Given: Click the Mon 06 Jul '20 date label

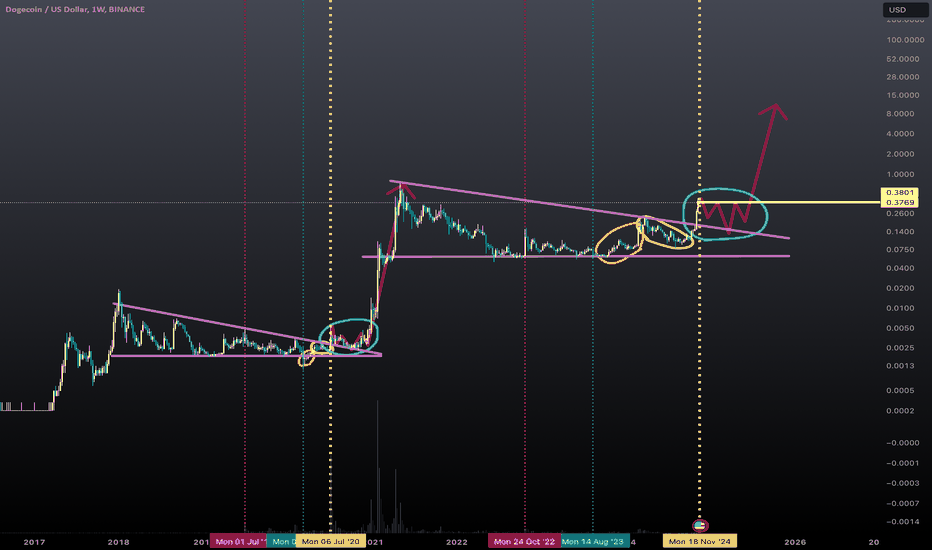Looking at the screenshot, I should [330, 541].
